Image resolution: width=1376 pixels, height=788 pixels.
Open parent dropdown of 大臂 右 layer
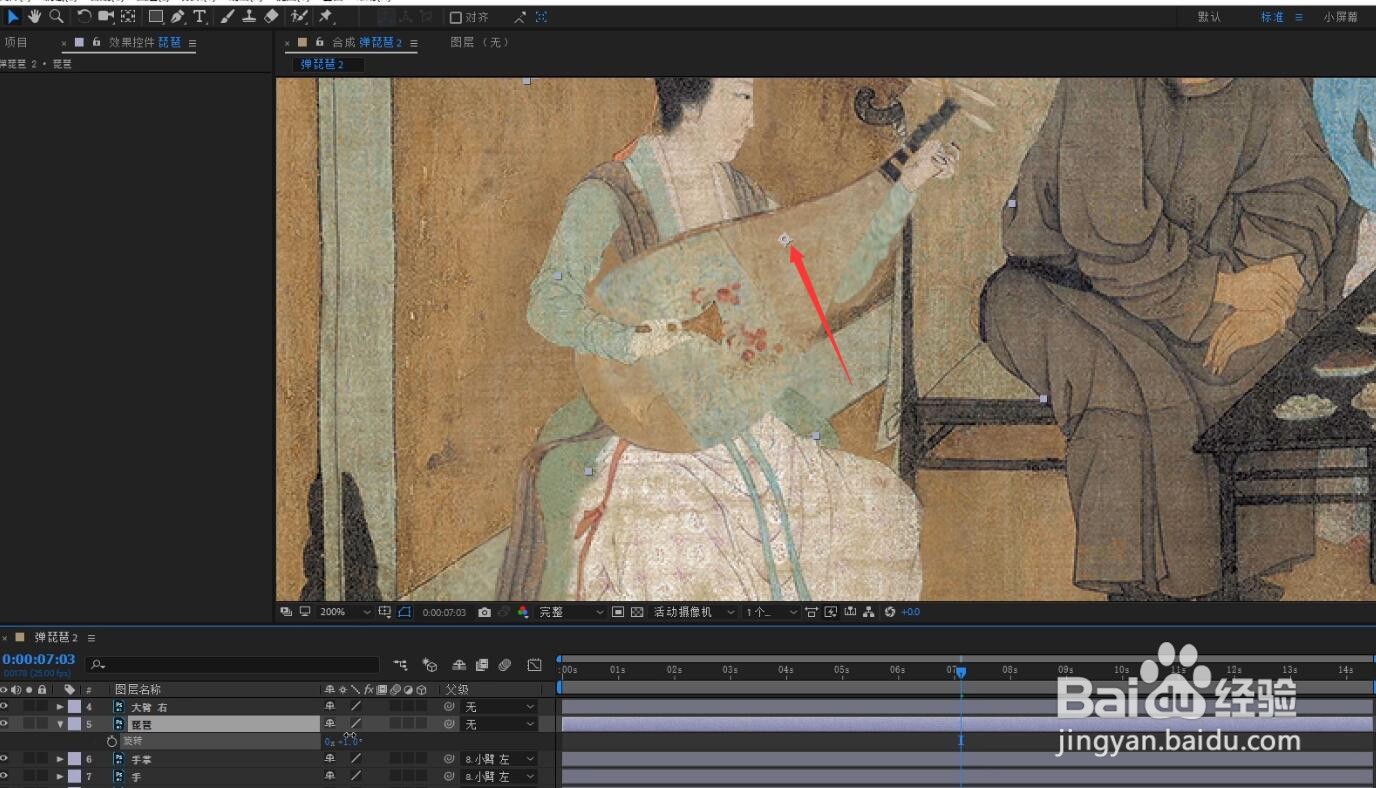pos(499,707)
